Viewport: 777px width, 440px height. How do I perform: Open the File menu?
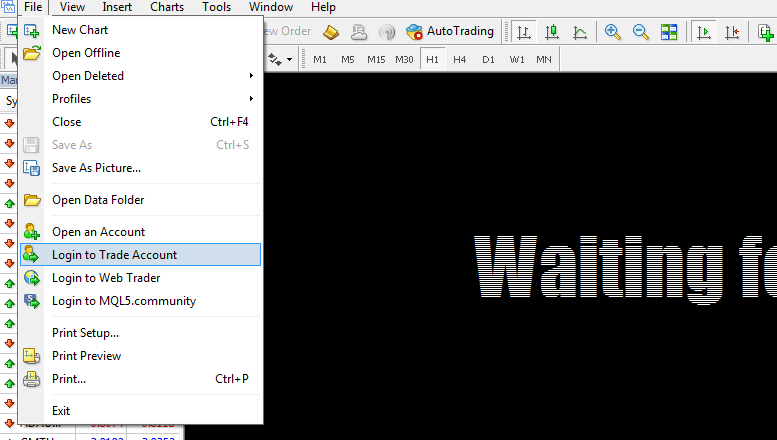click(33, 7)
